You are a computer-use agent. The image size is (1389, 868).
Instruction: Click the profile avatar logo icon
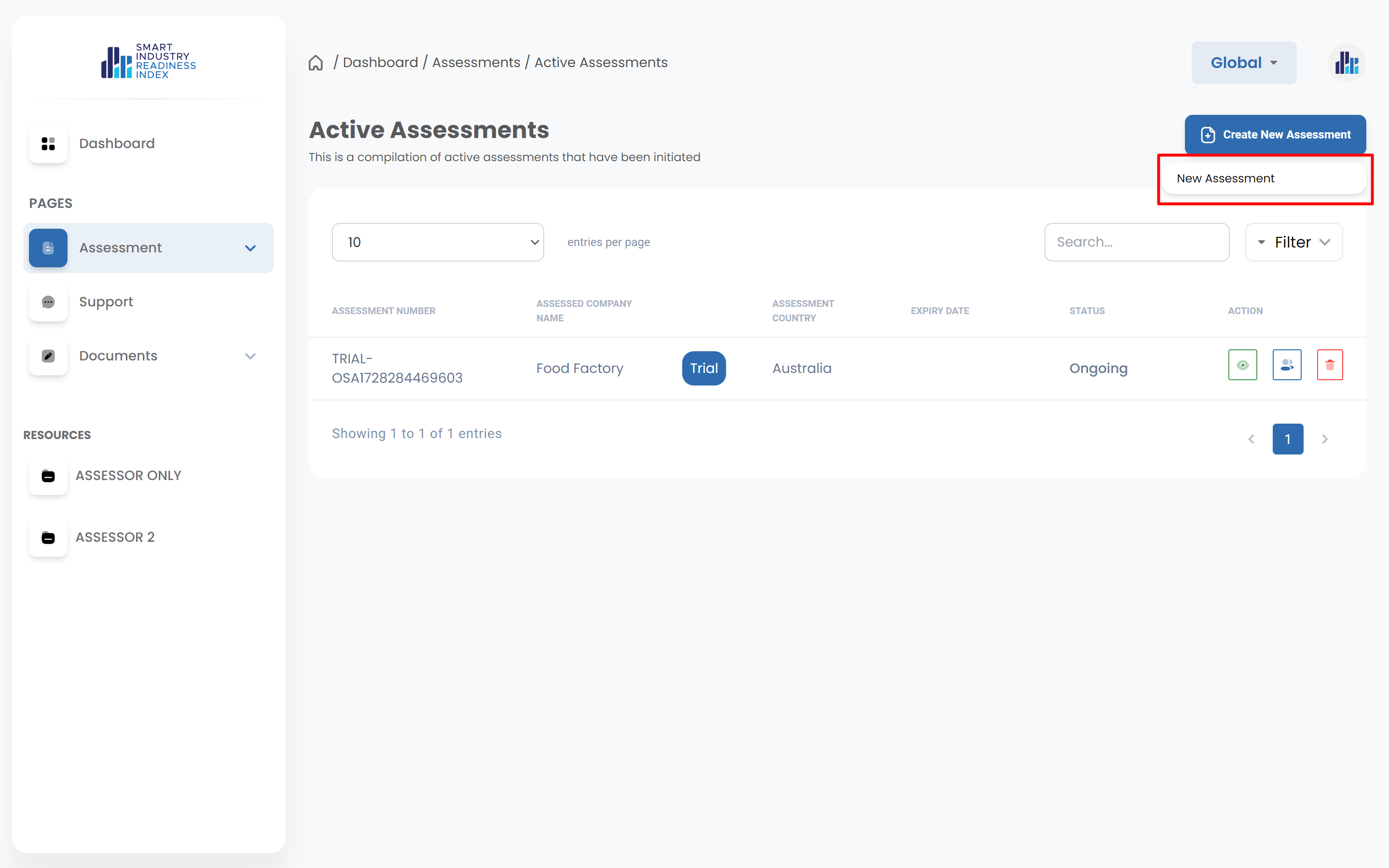point(1346,63)
